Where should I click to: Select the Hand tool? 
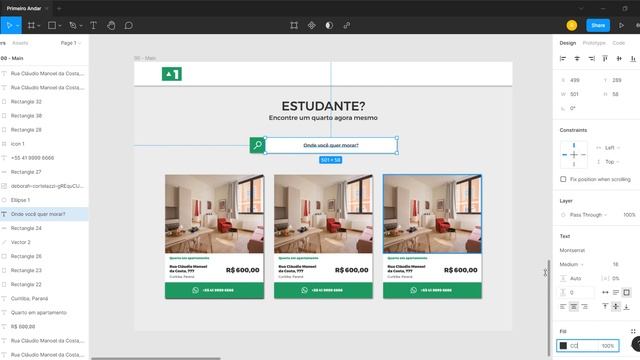111,25
